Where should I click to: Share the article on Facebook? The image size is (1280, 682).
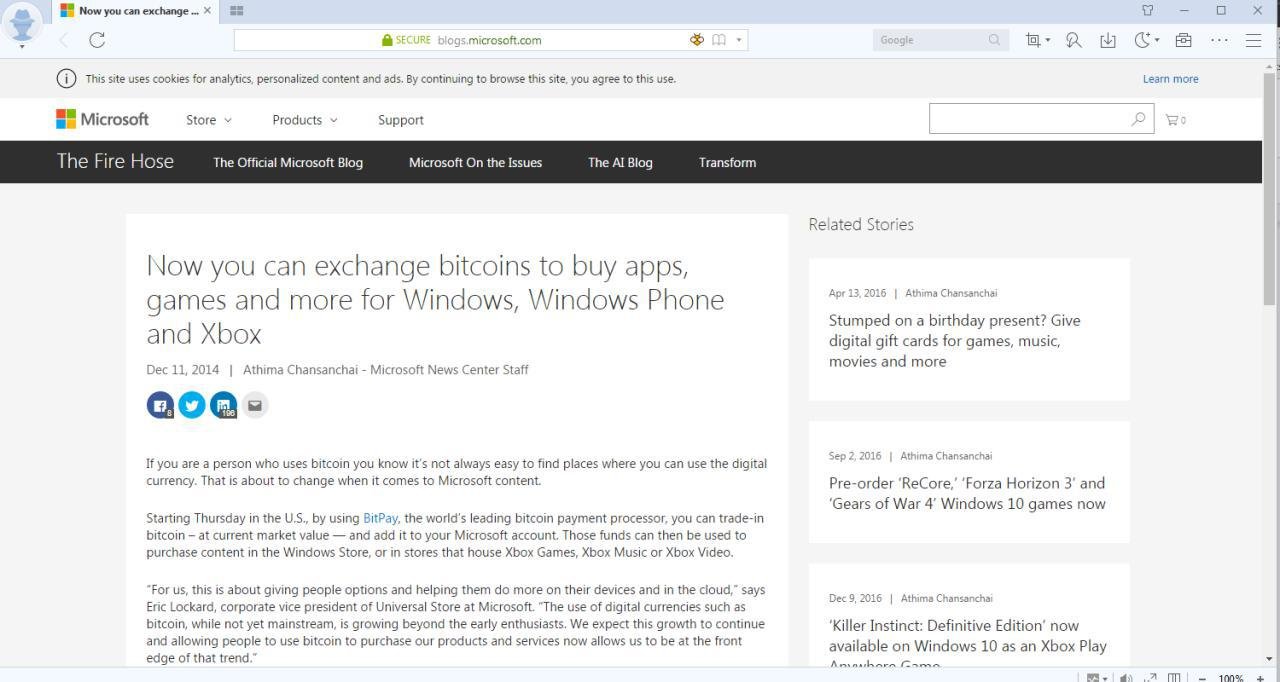click(160, 405)
